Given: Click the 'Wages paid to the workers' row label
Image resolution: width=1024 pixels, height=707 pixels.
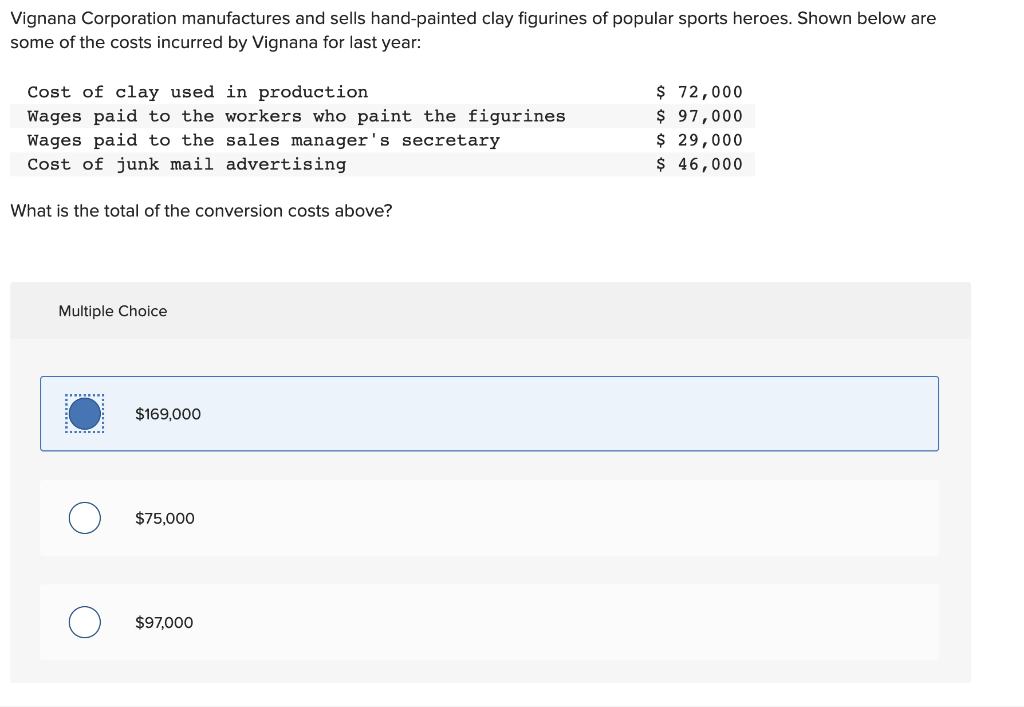Looking at the screenshot, I should (x=296, y=116).
